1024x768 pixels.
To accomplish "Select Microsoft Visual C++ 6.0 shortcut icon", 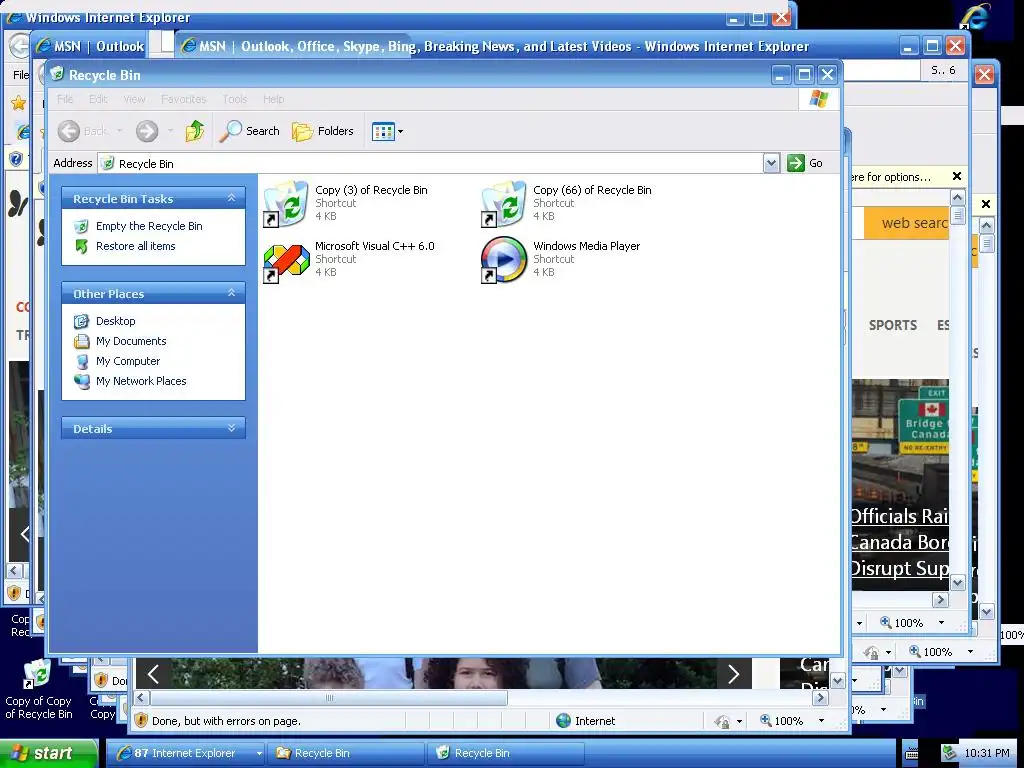I will tap(286, 262).
